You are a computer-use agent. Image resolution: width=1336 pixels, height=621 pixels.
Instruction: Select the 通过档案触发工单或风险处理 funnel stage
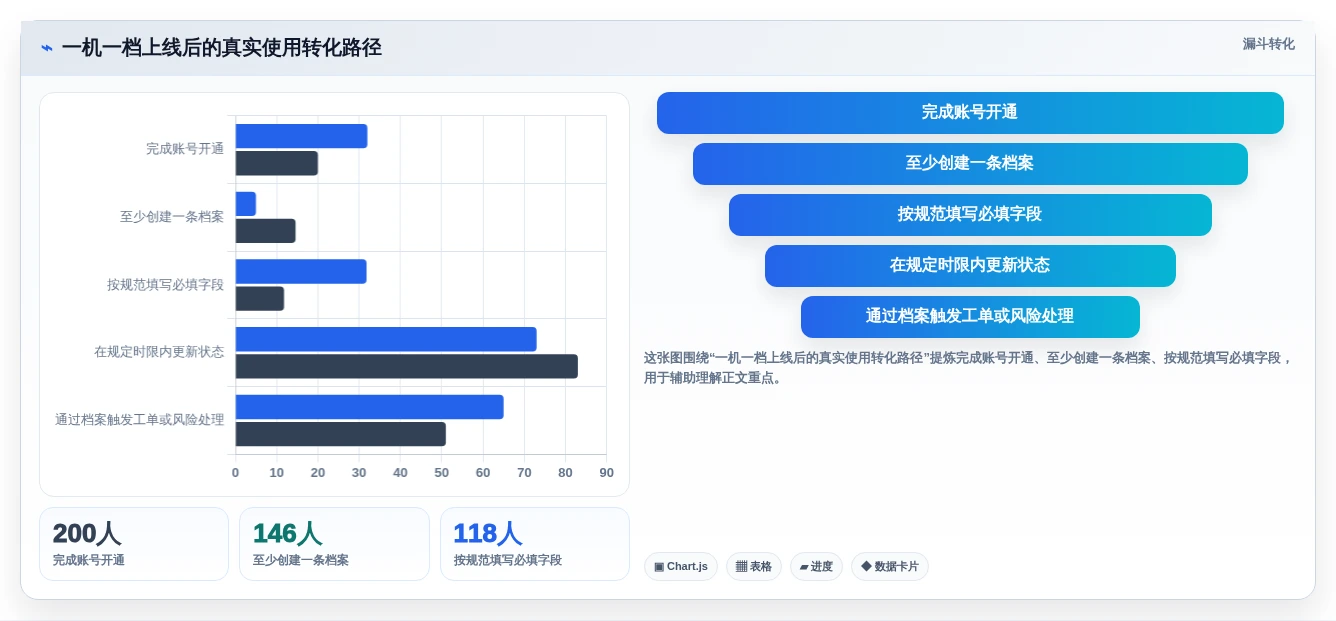[x=970, y=317]
